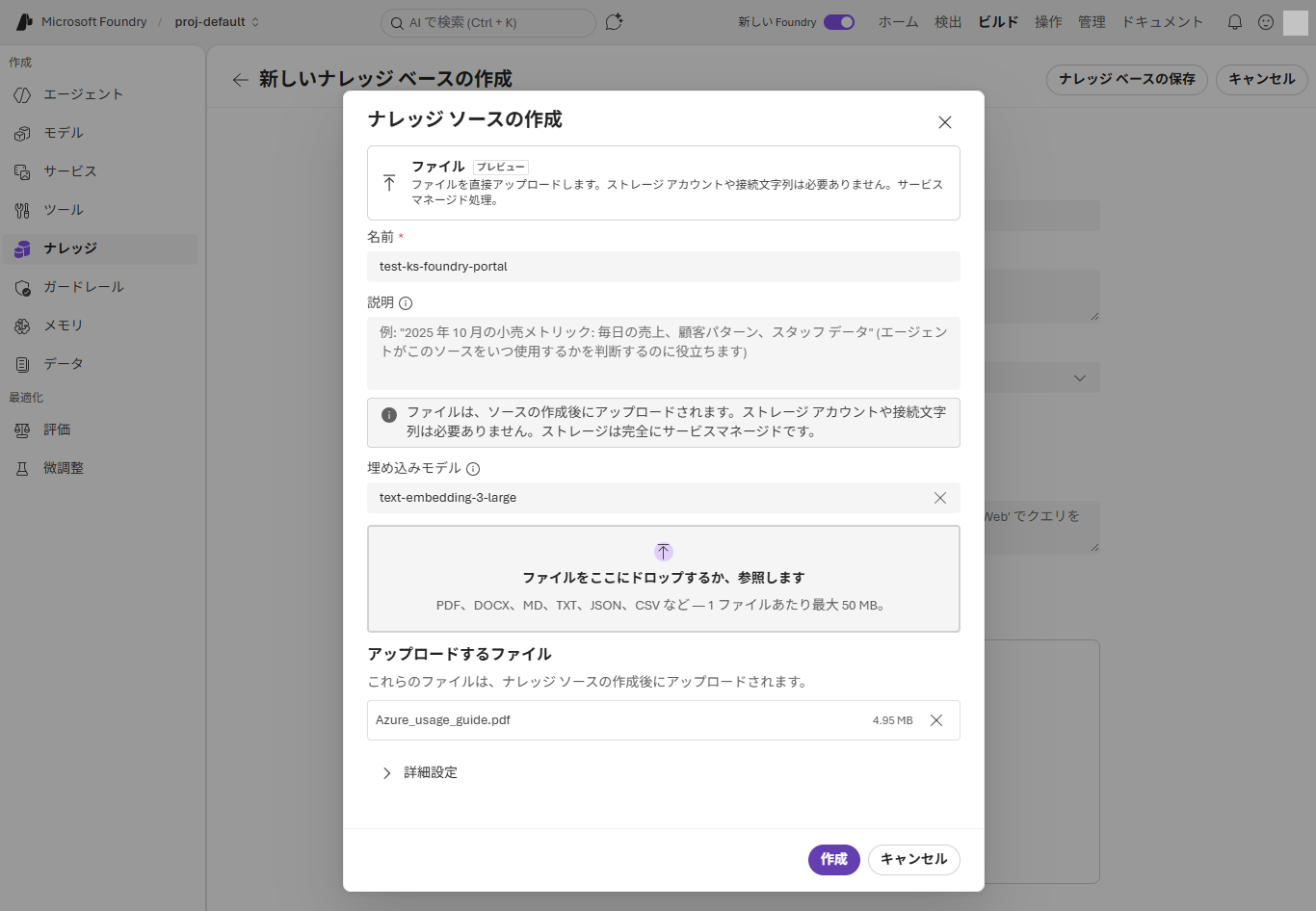
Task: Click the 微調整 sidebar icon
Action: (22, 468)
